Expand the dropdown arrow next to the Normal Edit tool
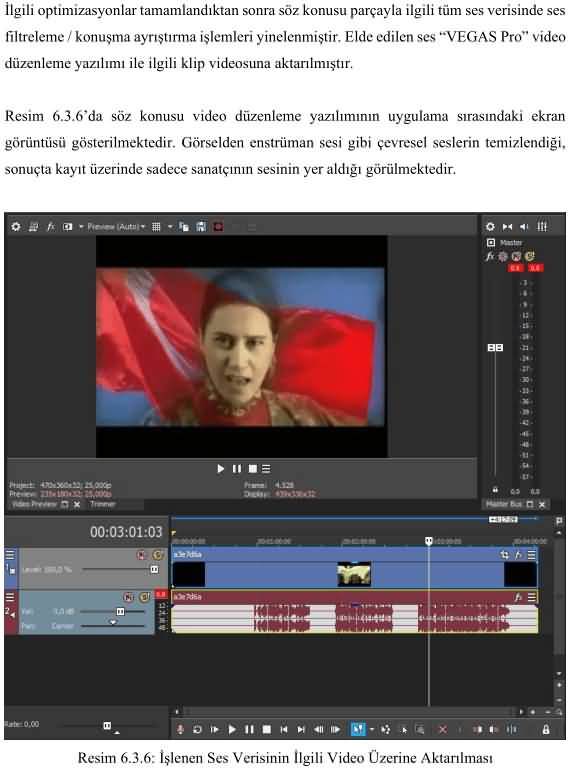The image size is (568, 770). point(372,730)
